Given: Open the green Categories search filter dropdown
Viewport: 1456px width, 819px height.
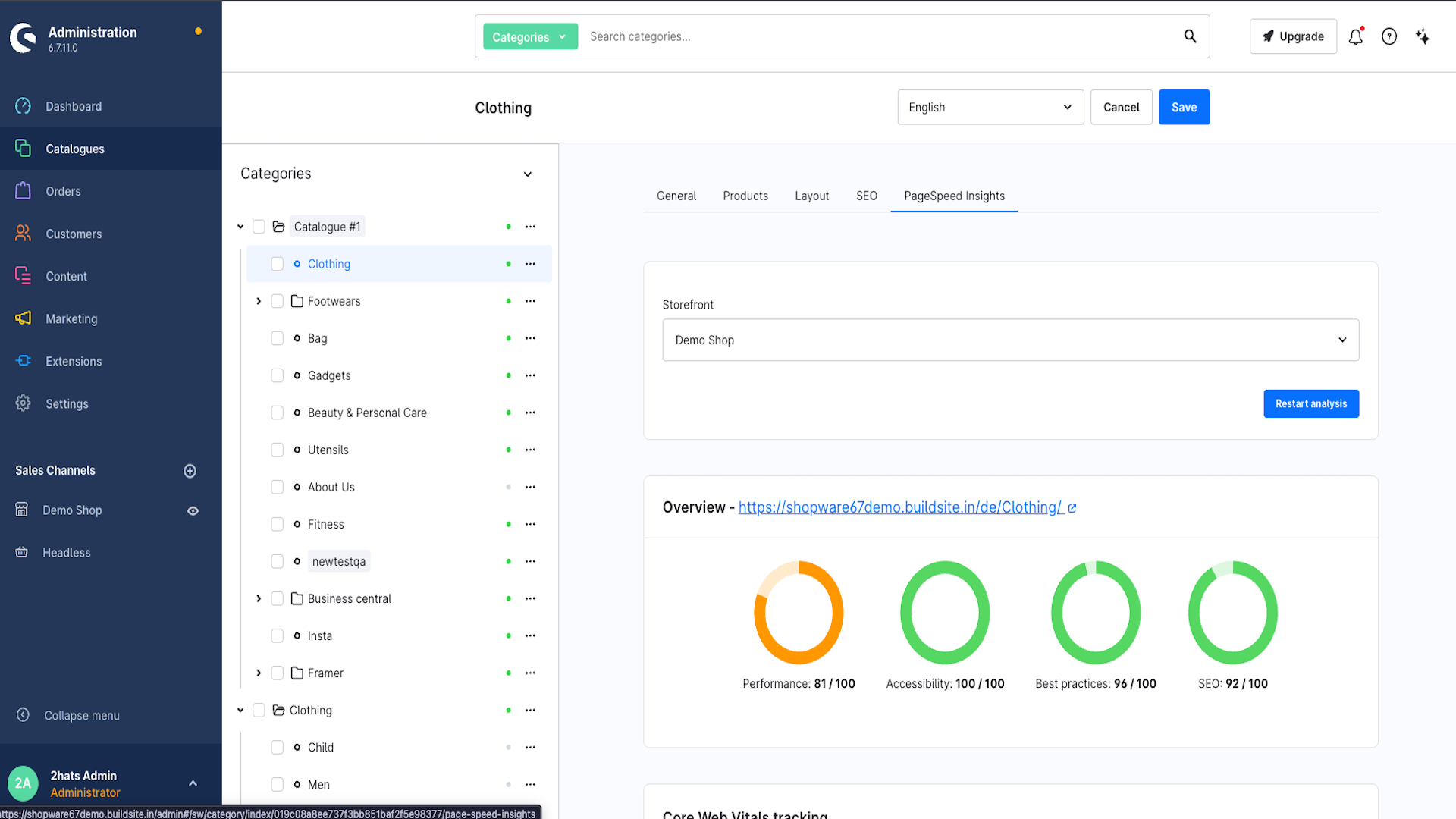Looking at the screenshot, I should tap(530, 36).
